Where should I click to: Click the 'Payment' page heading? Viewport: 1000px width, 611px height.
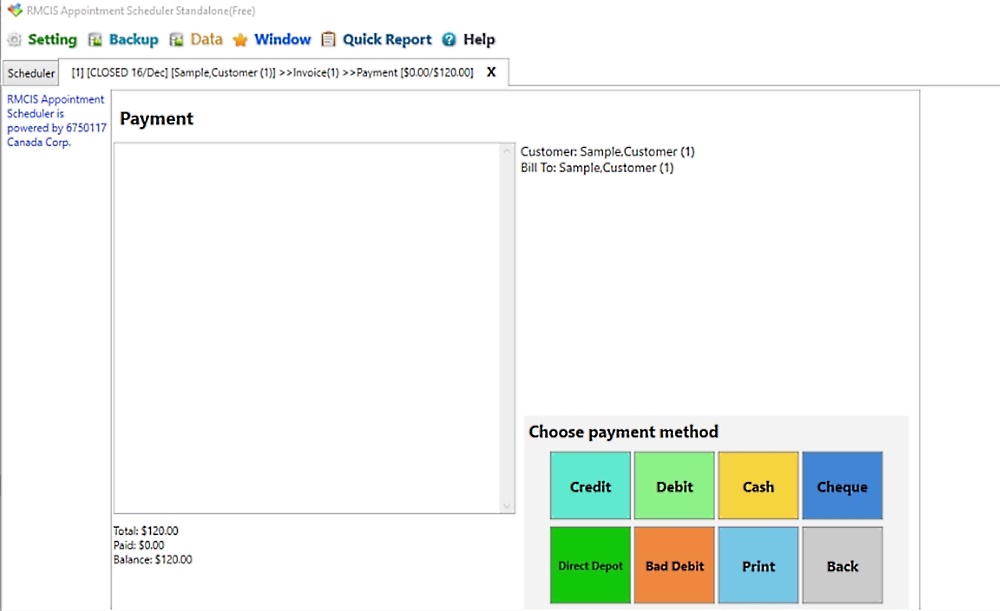[156, 119]
